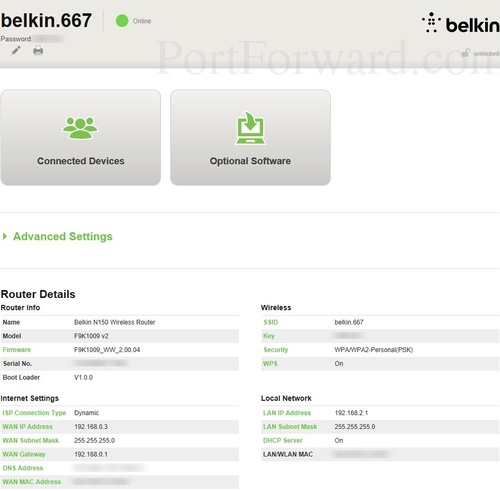
Task: Open the Firmware link
Action: [17, 350]
